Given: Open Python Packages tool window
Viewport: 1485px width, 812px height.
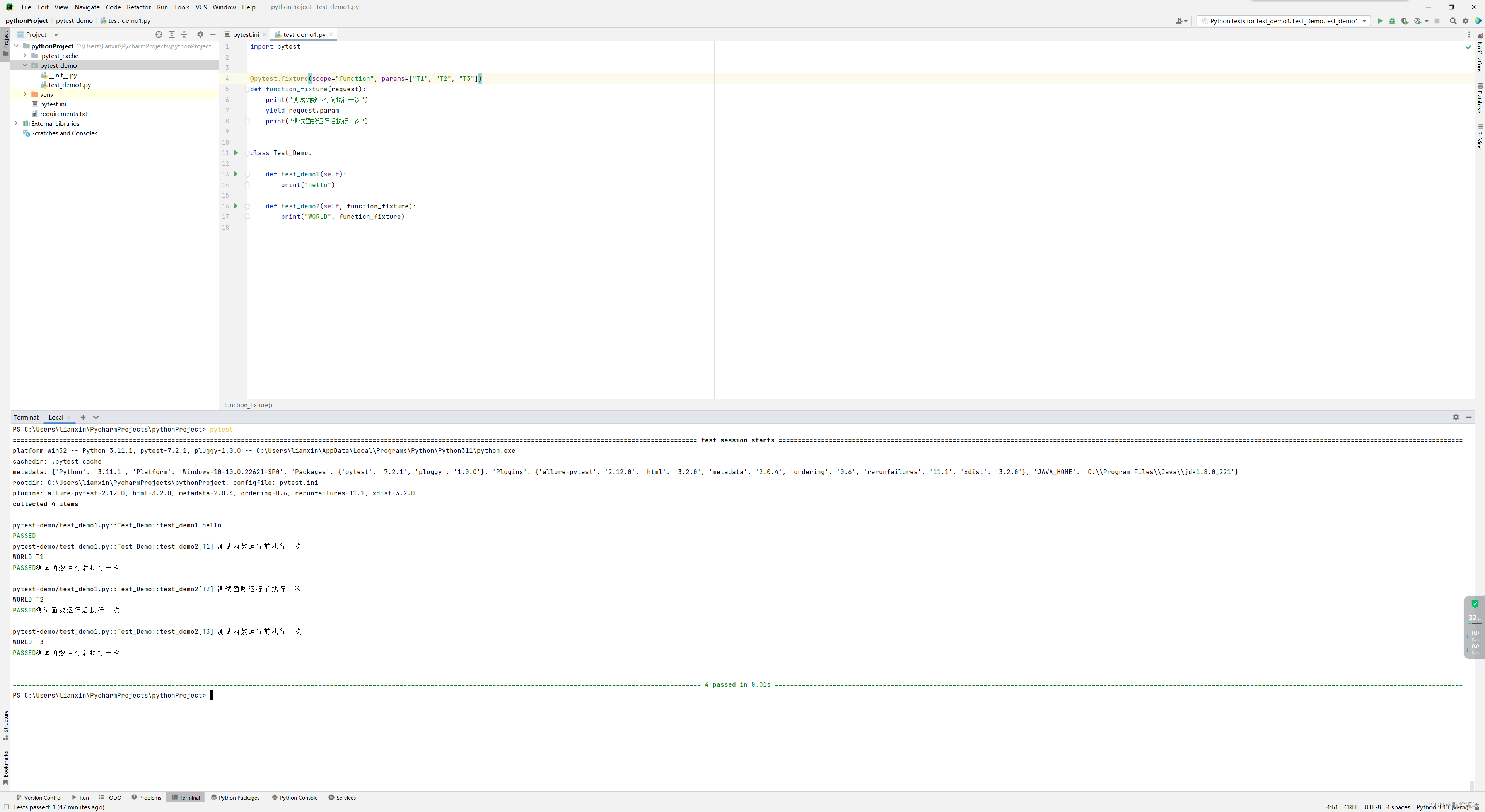Looking at the screenshot, I should (235, 798).
